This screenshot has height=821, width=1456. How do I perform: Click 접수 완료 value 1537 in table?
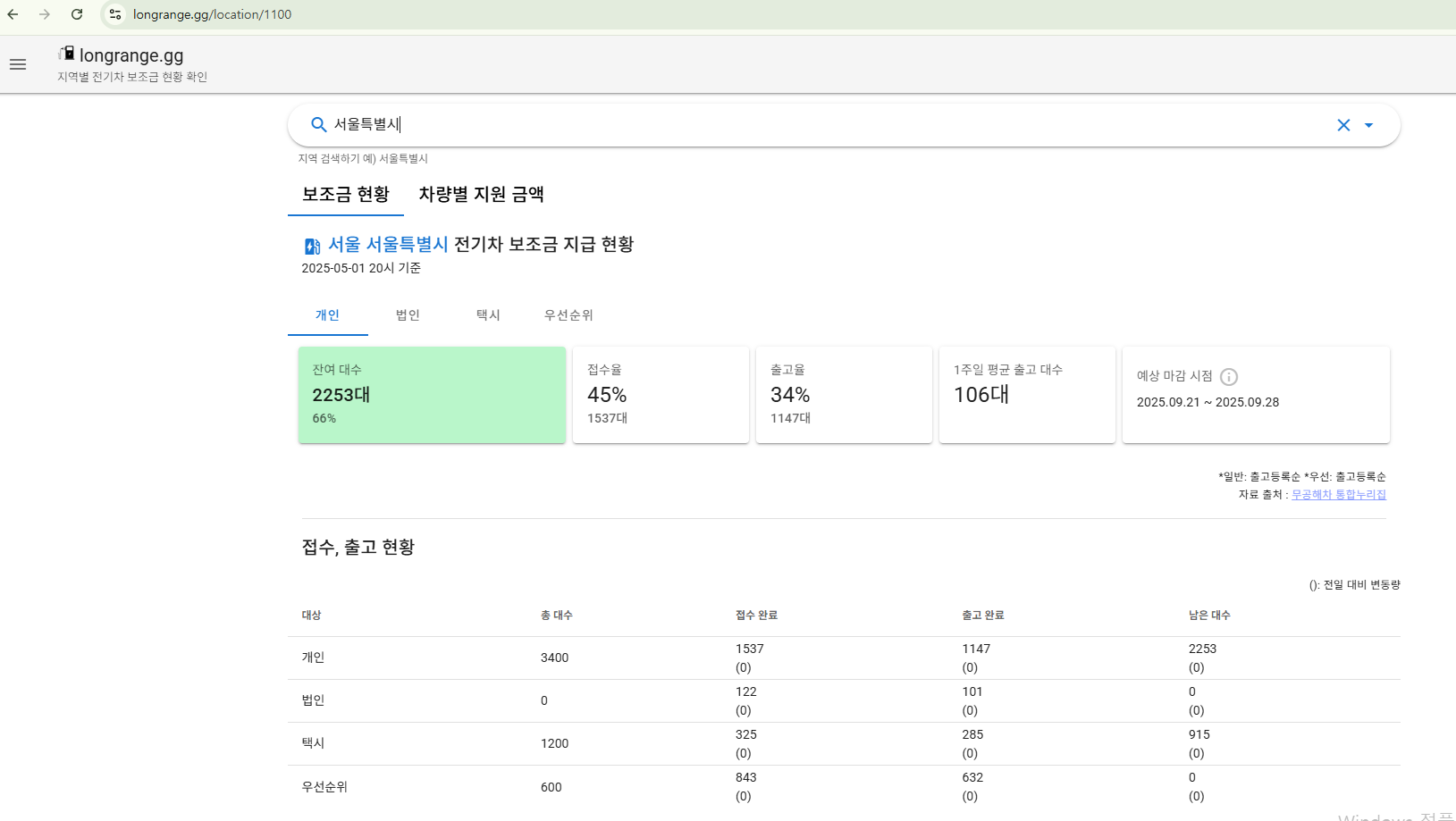[x=750, y=649]
